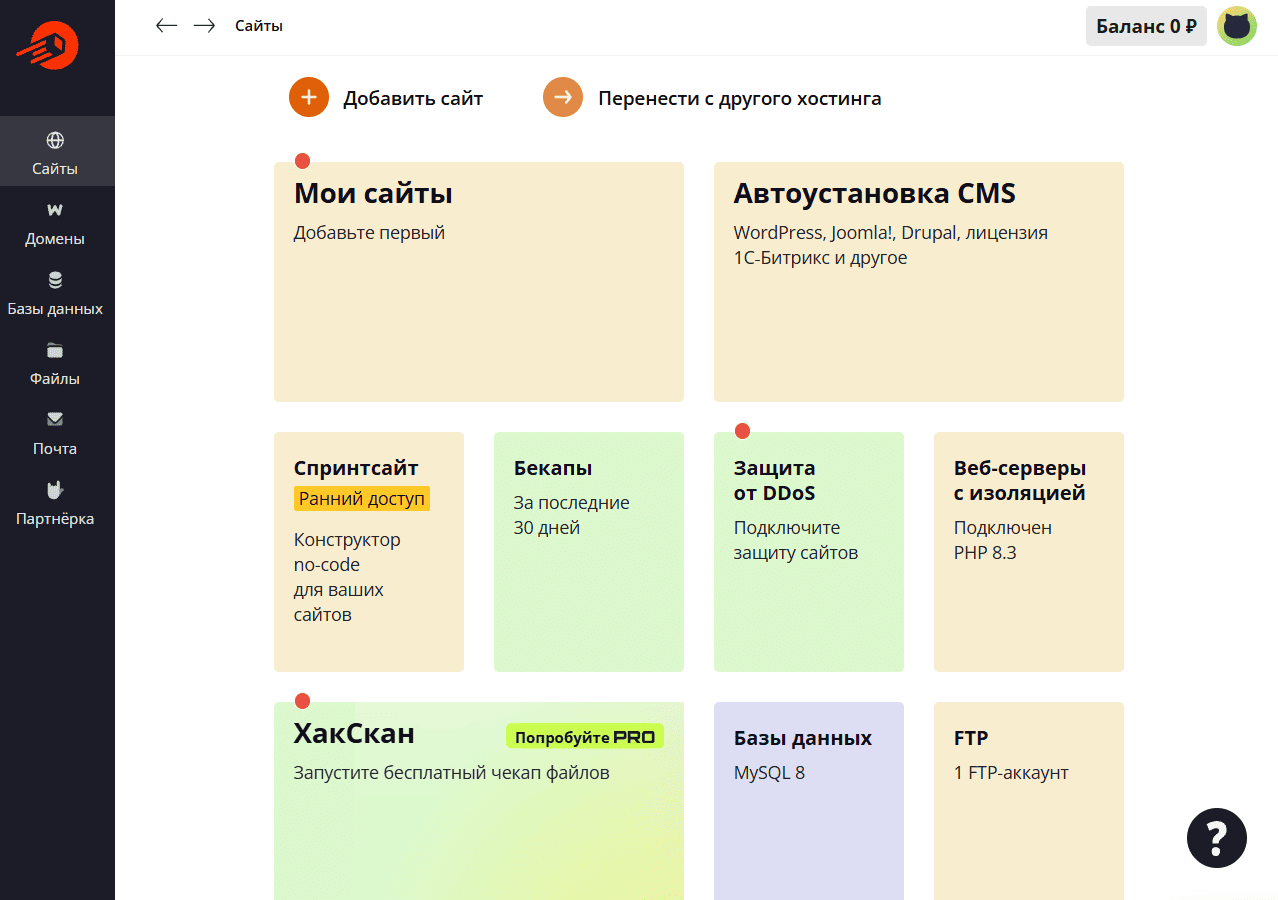Open the Файлы folder icon
The image size is (1278, 900).
click(55, 350)
